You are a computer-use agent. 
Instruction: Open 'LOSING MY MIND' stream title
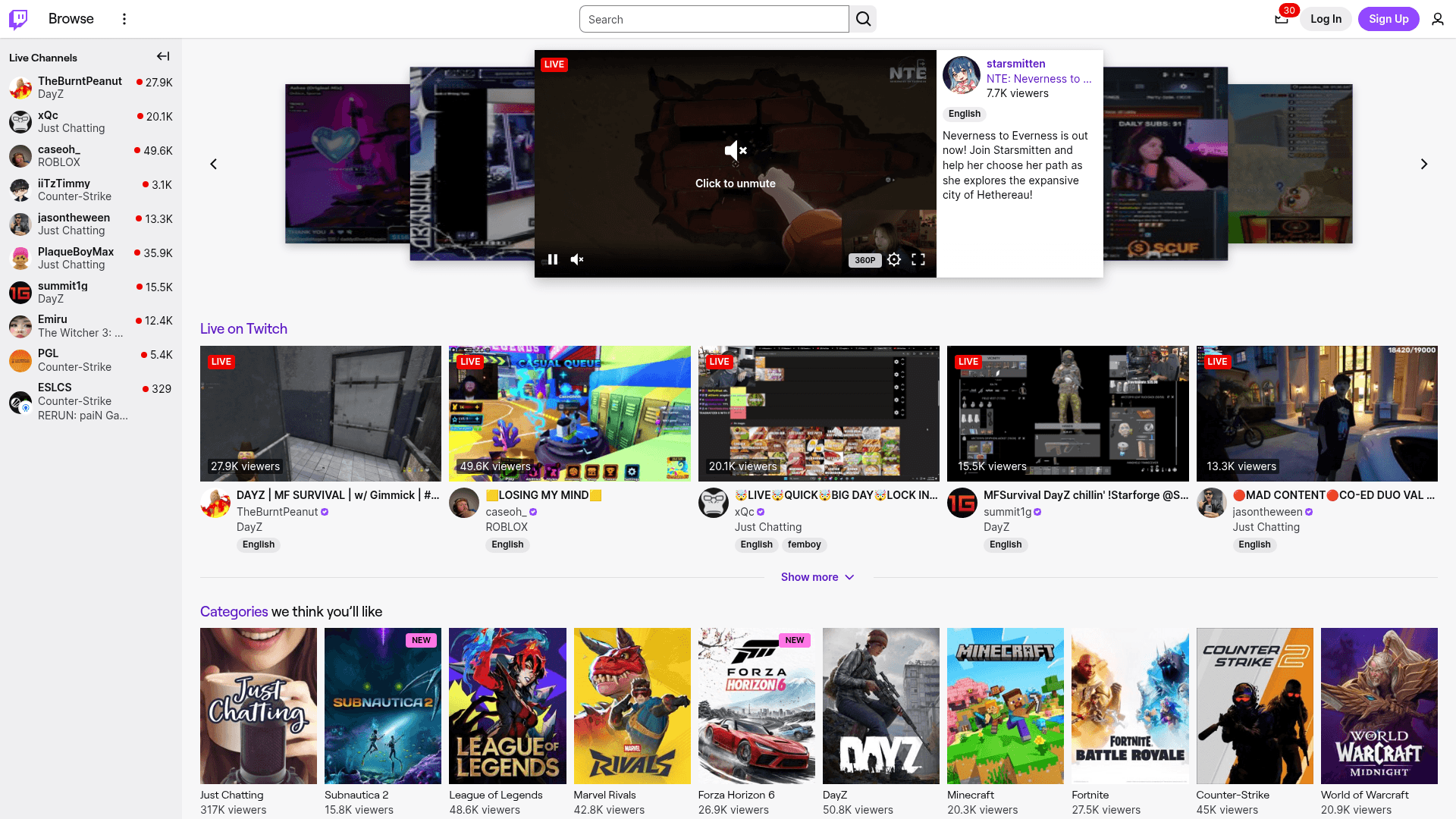544,495
